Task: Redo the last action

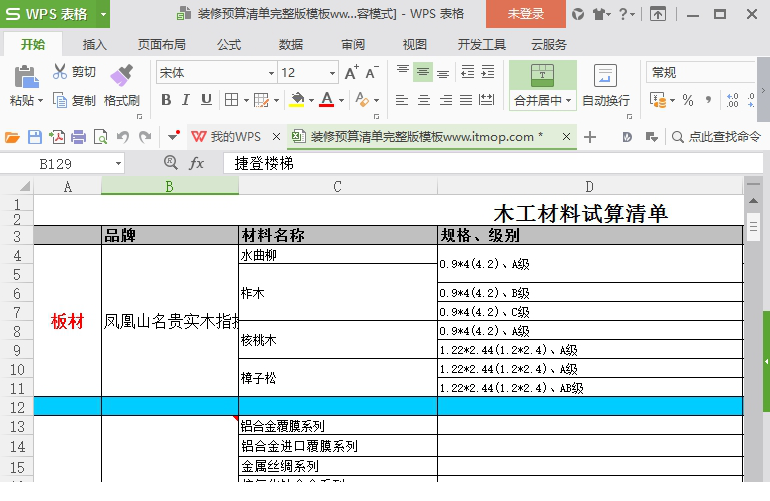Action: [x=145, y=137]
